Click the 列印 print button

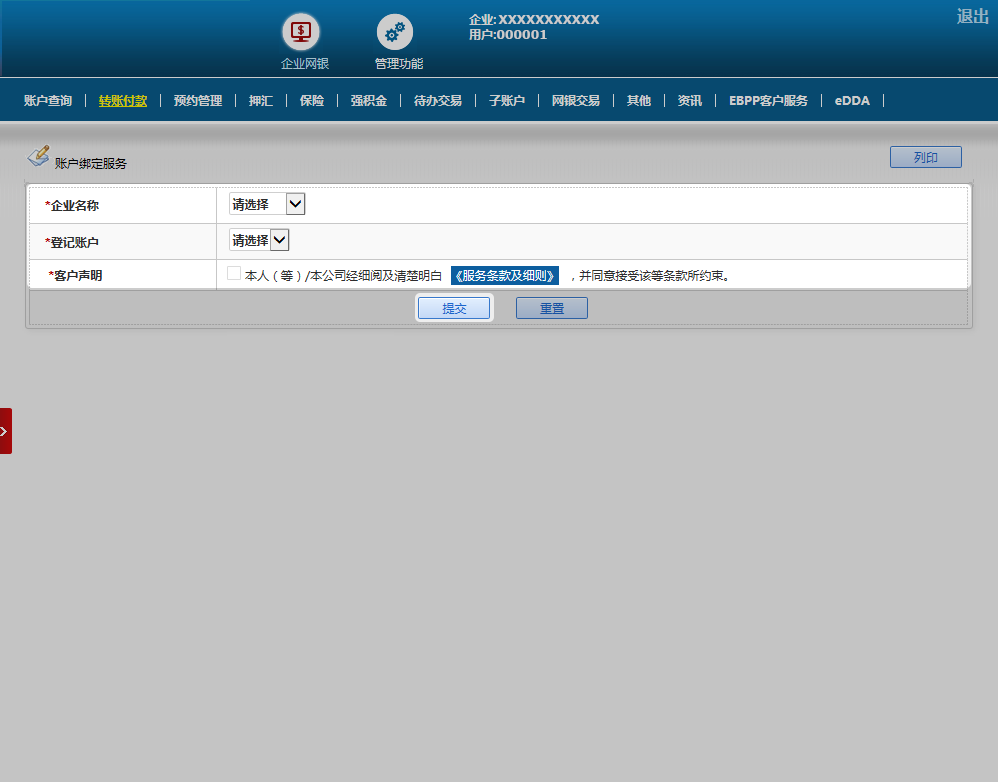[x=925, y=157]
